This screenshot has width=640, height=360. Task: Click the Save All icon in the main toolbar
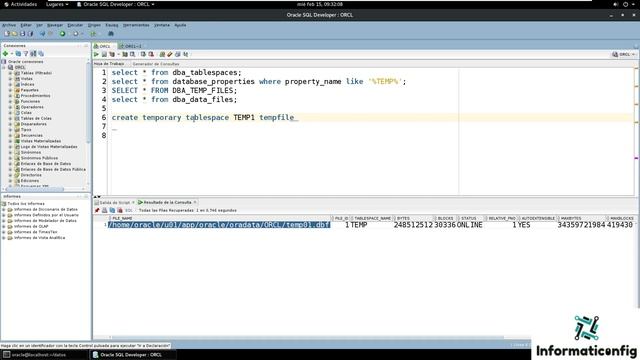pyautogui.click(x=30, y=34)
